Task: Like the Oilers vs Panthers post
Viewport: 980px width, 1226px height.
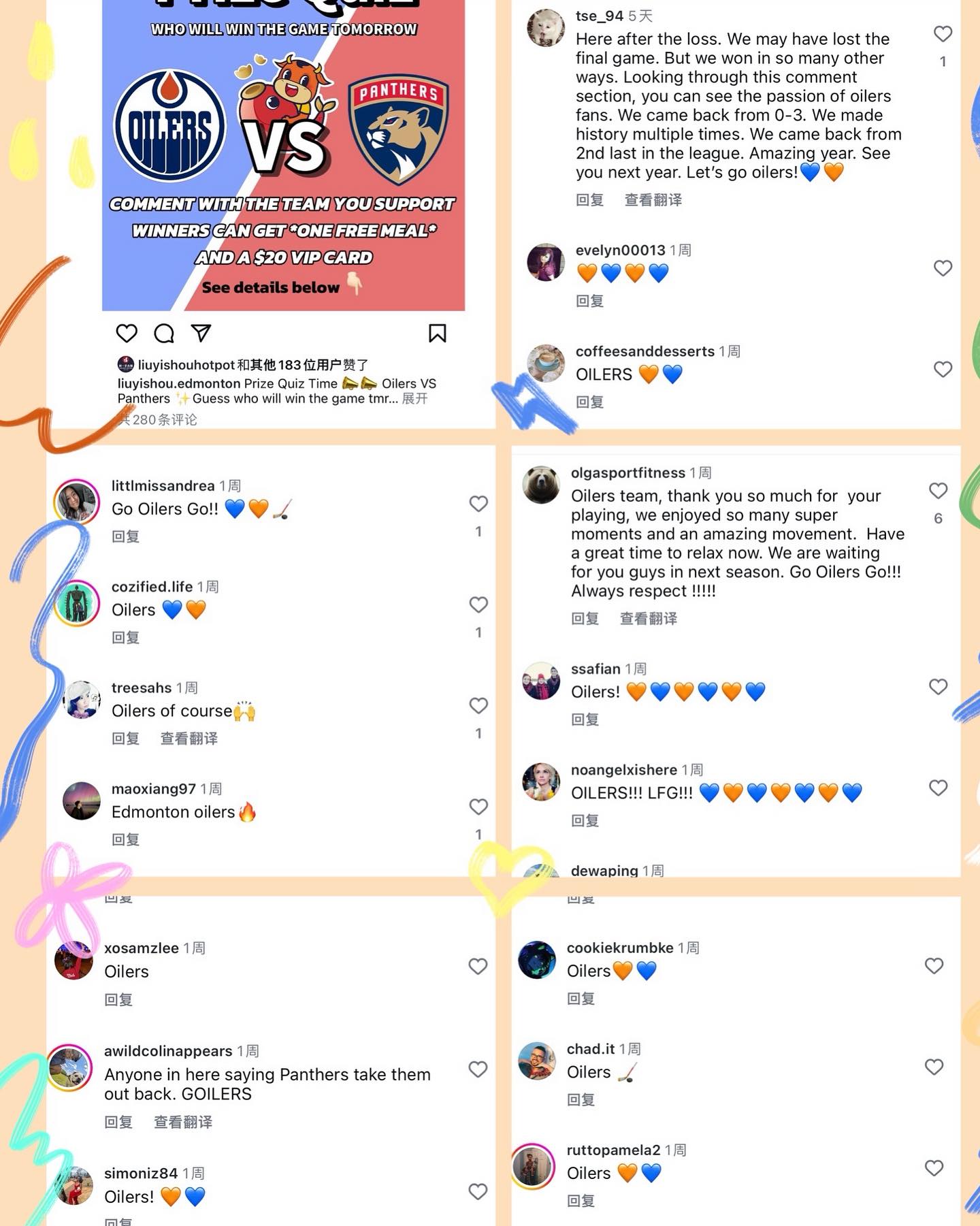Action: (x=127, y=334)
